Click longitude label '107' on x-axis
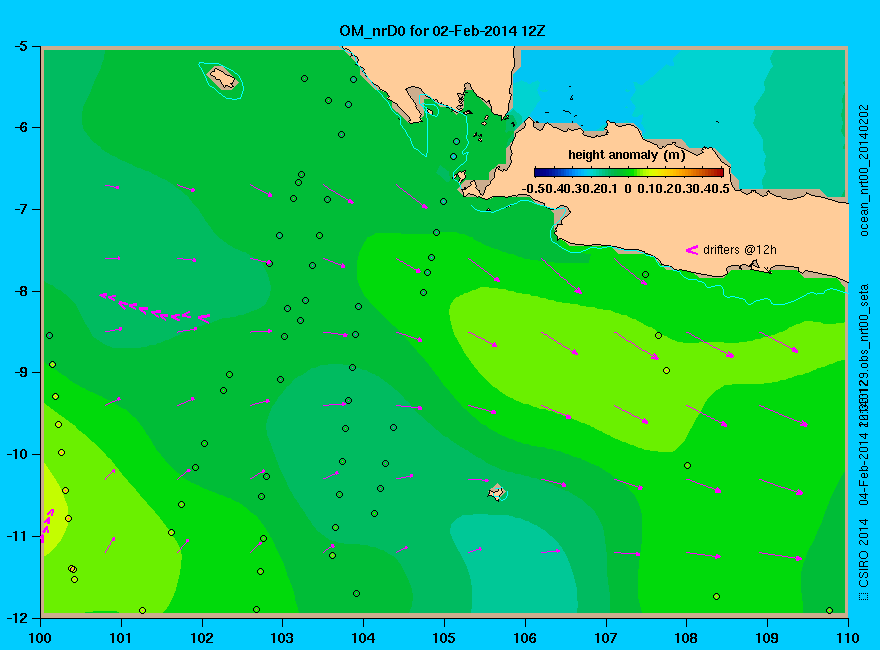The image size is (880, 650). click(x=606, y=638)
